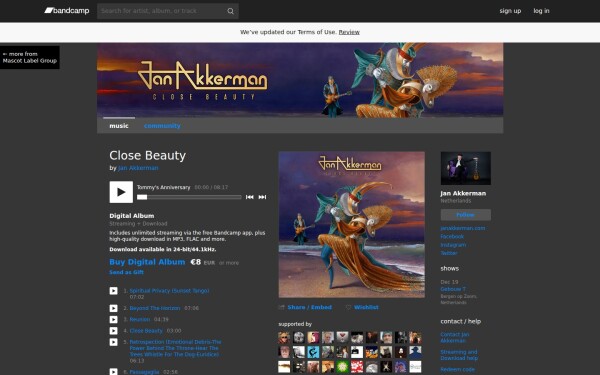
Task: Open the artist's Facebook link
Action: 452,236
